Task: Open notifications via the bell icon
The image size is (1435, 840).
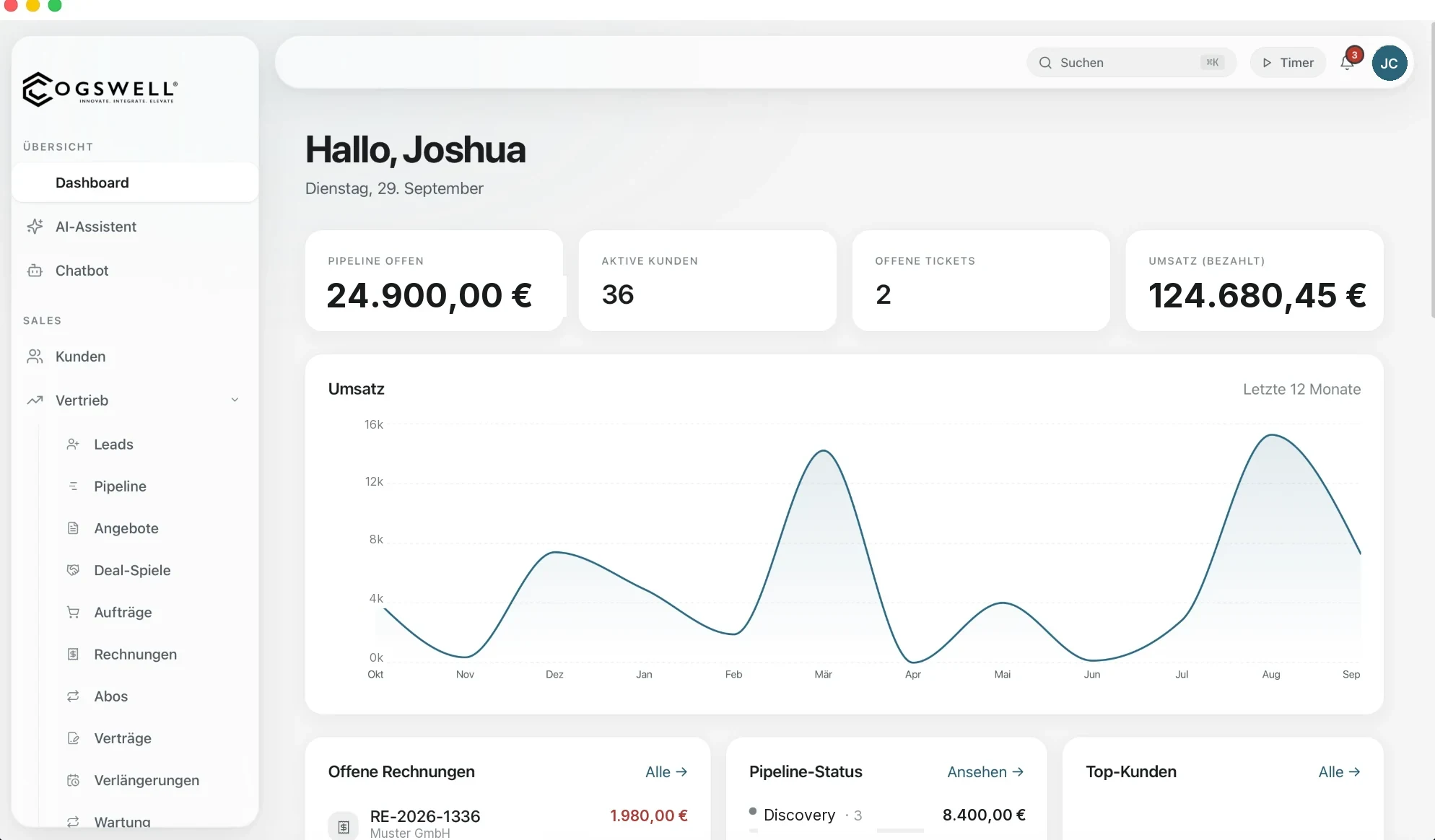Action: (x=1347, y=63)
